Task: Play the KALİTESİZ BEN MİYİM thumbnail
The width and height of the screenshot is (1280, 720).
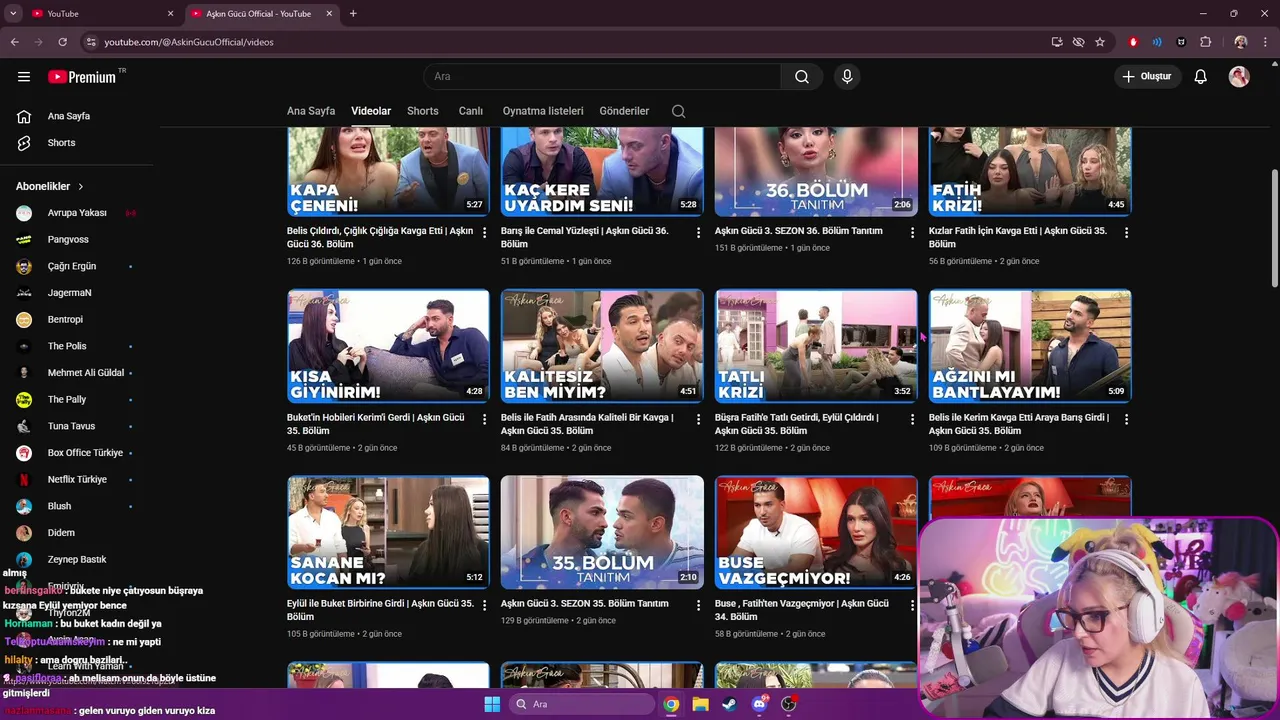Action: [602, 346]
